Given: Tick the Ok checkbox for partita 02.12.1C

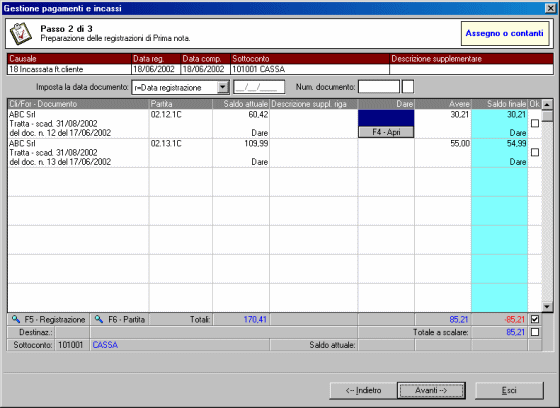Looking at the screenshot, I should tap(535, 124).
